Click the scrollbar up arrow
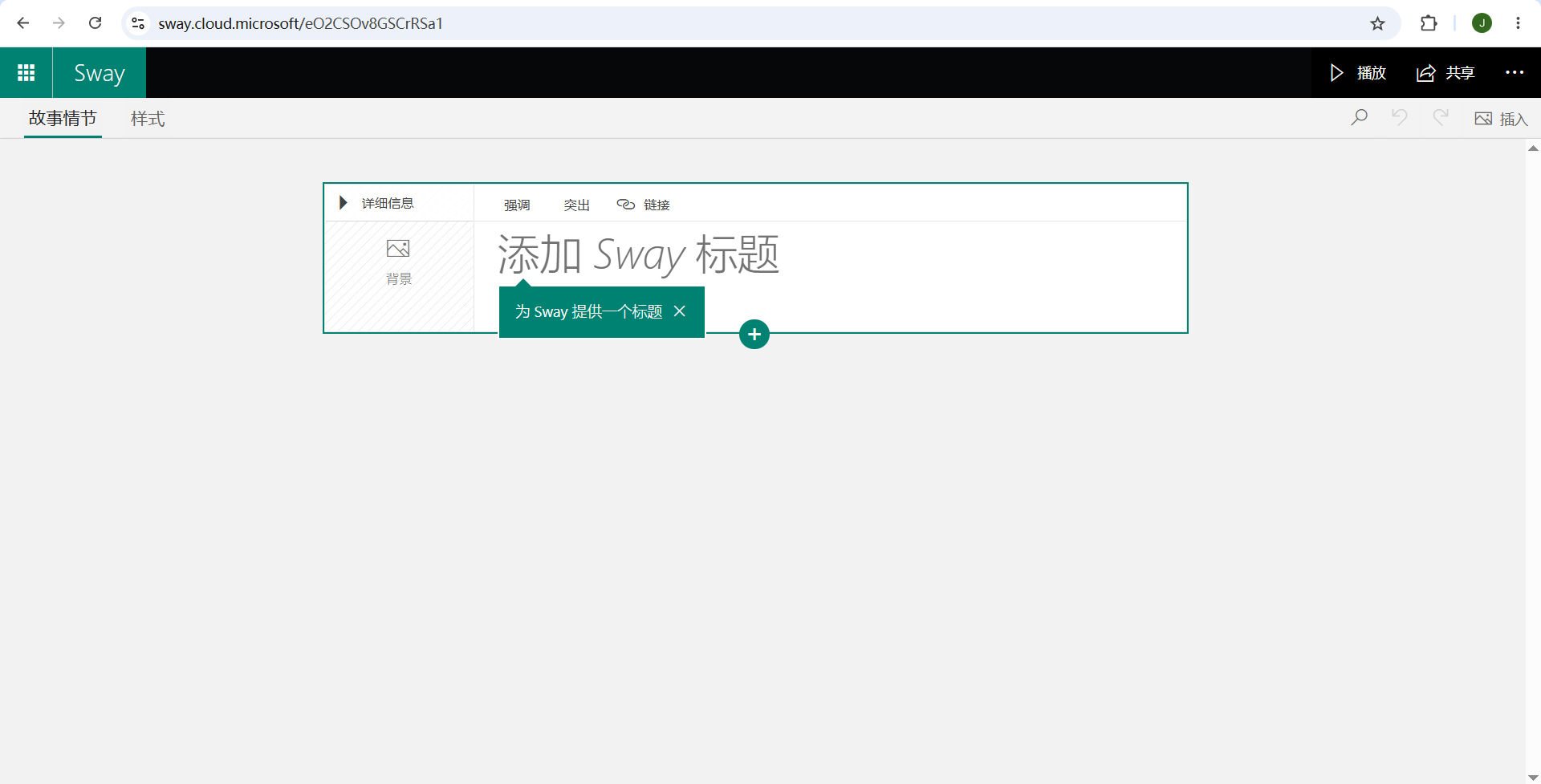 pos(1533,148)
